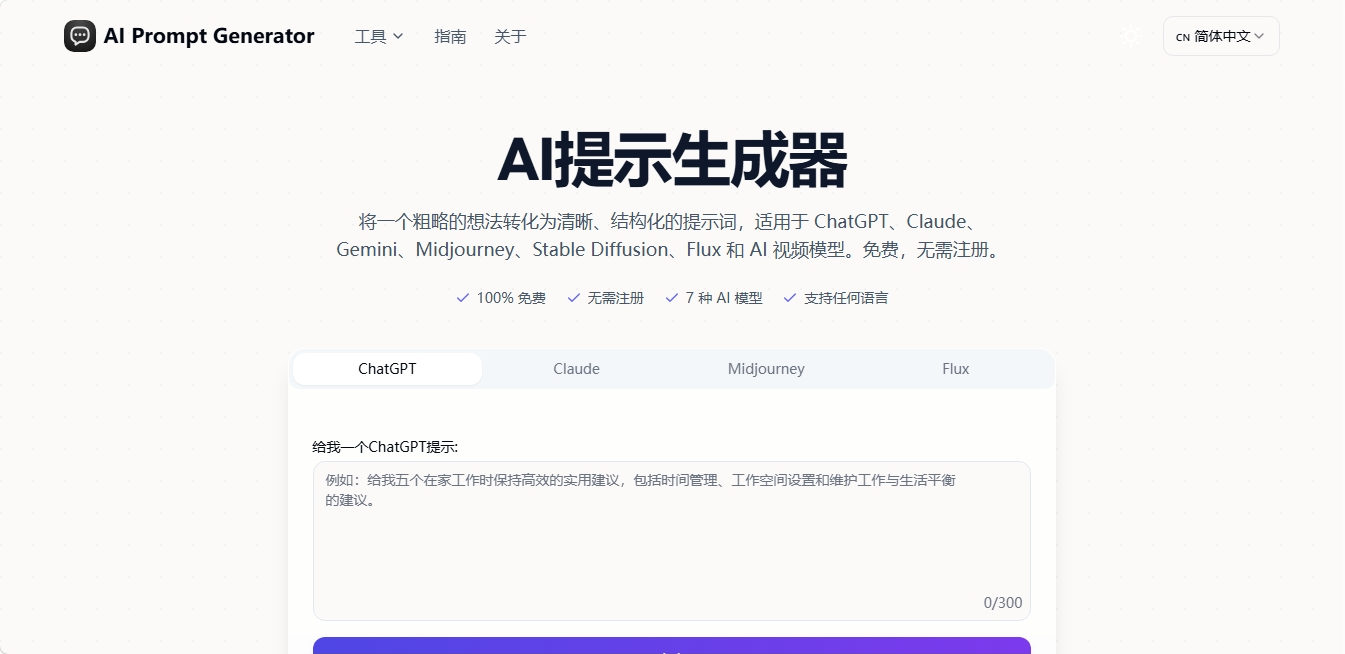
Task: Expand the 工具 menu
Action: (379, 36)
